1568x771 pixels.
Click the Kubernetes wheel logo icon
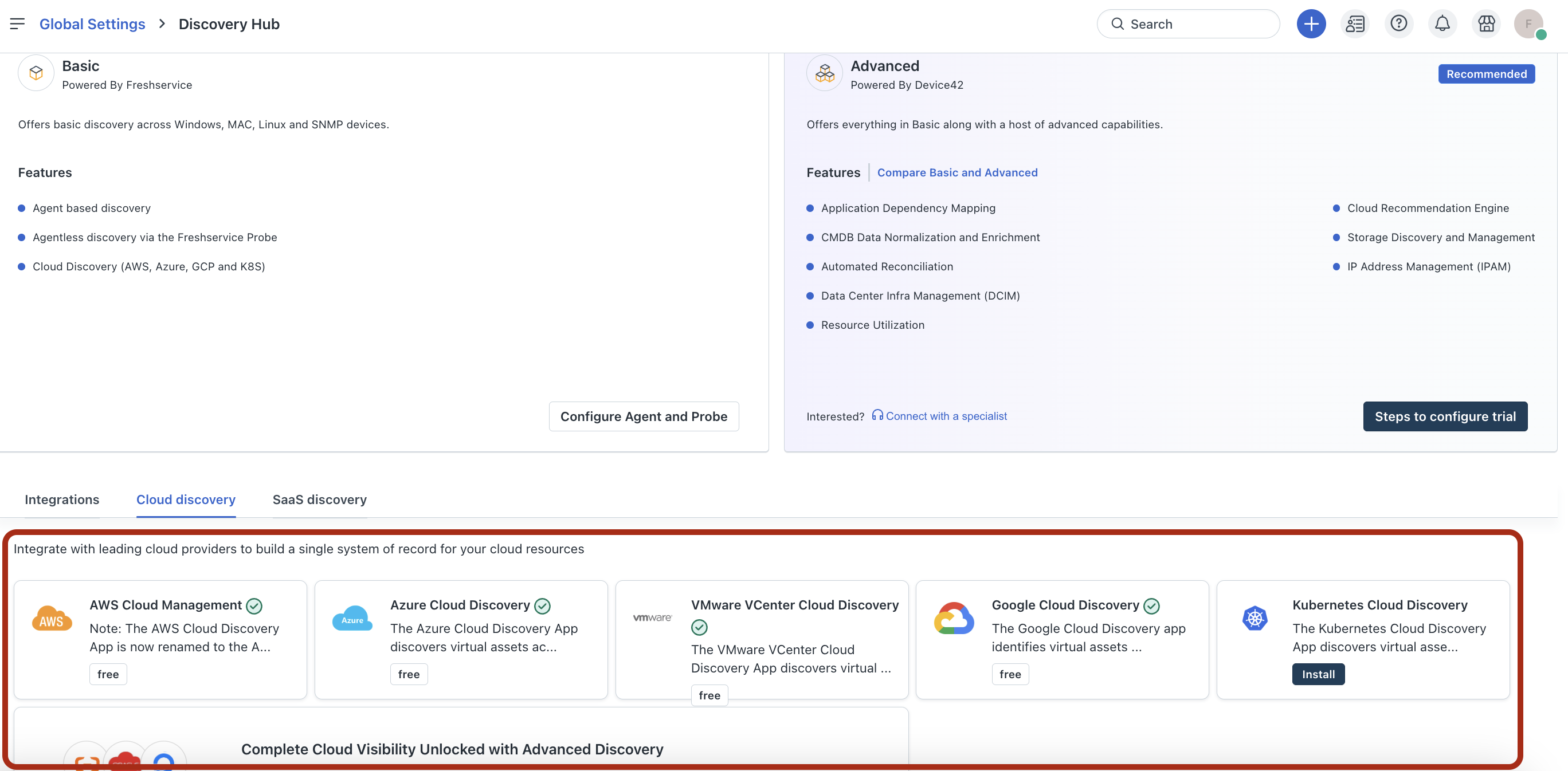pyautogui.click(x=1255, y=618)
